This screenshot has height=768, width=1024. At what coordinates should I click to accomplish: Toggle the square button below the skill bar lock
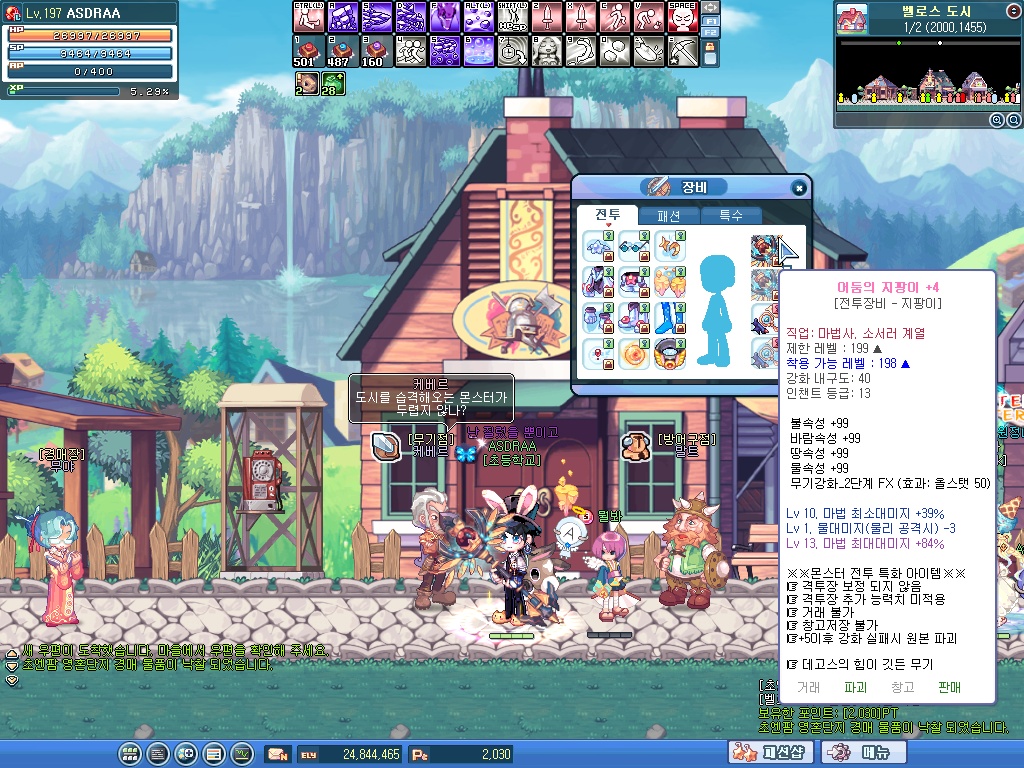(x=710, y=59)
